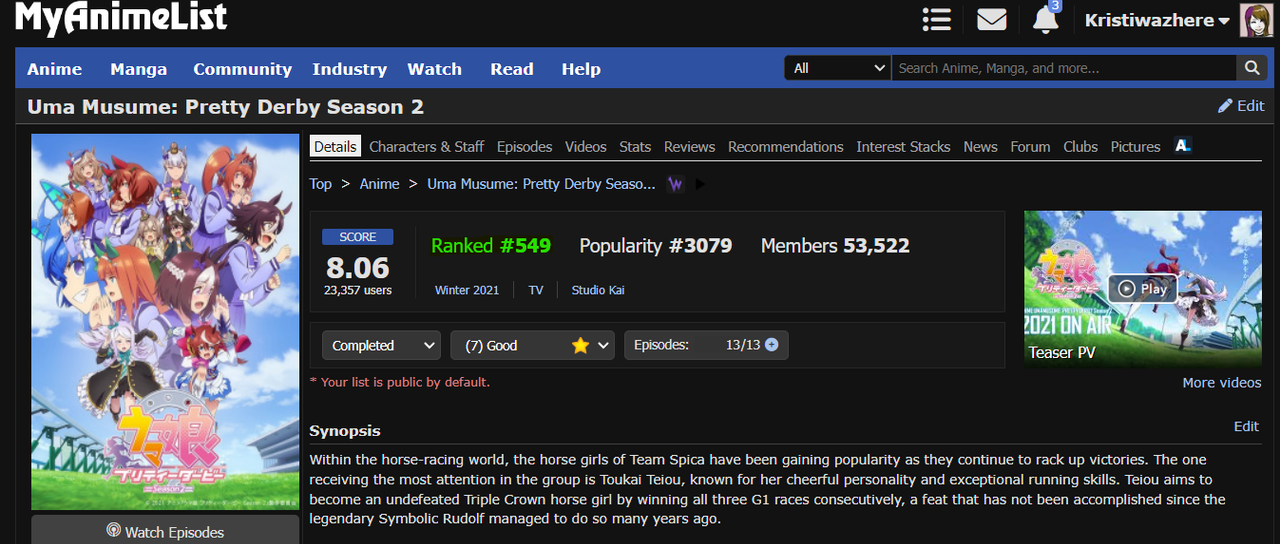Image resolution: width=1280 pixels, height=544 pixels.
Task: Click the Winter 2021 season link
Action: pyautogui.click(x=467, y=290)
